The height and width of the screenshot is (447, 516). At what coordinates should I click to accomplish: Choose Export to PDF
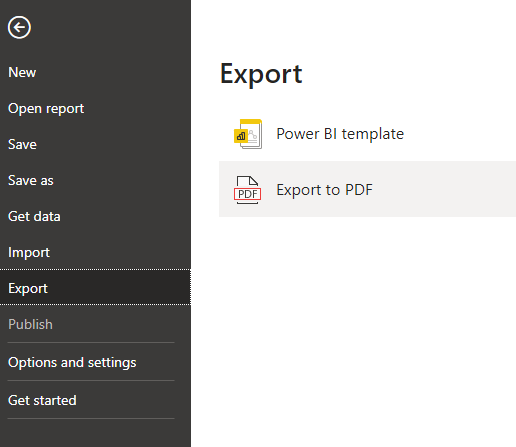tap(367, 189)
